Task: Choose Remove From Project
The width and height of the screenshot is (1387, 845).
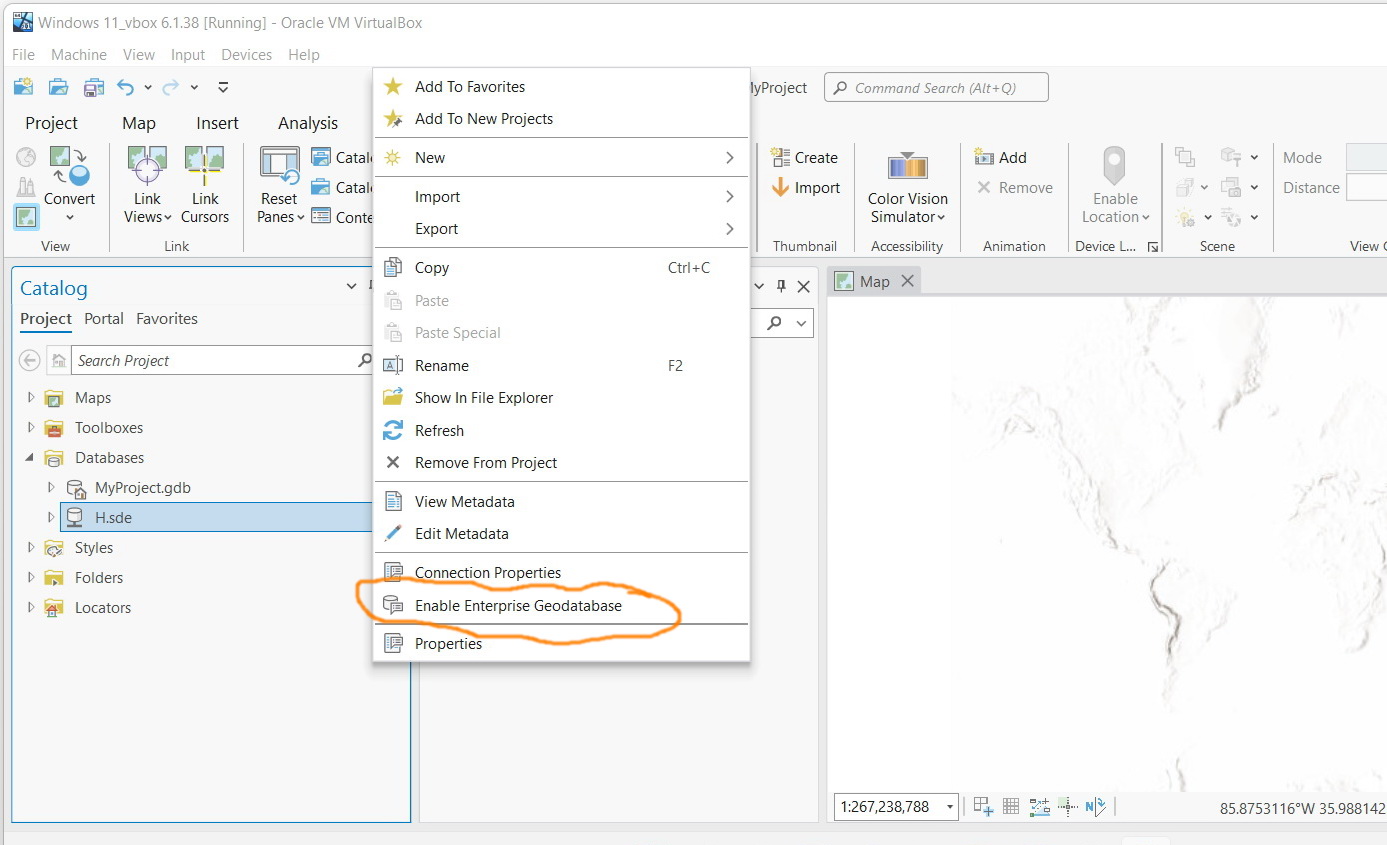Action: [561, 463]
